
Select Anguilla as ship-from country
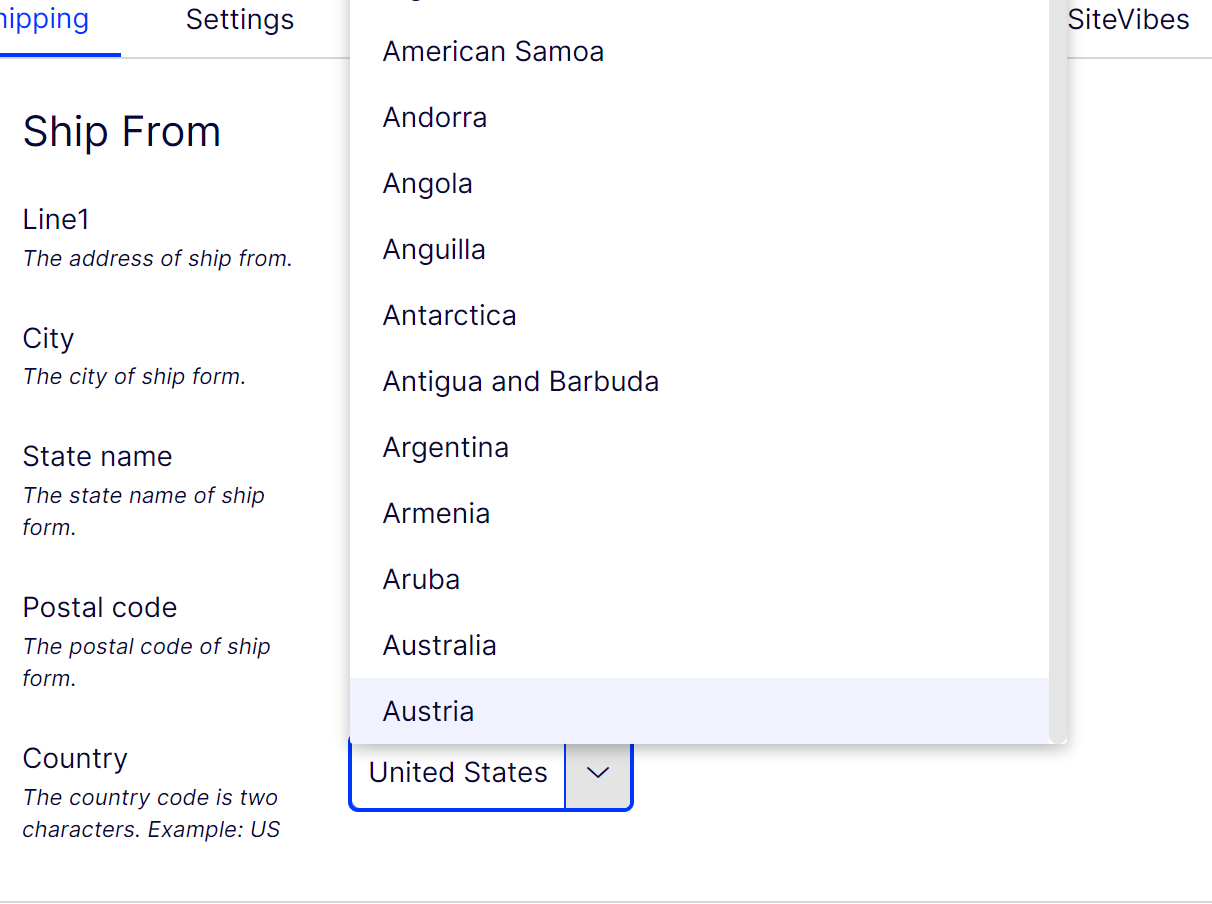click(x=434, y=250)
